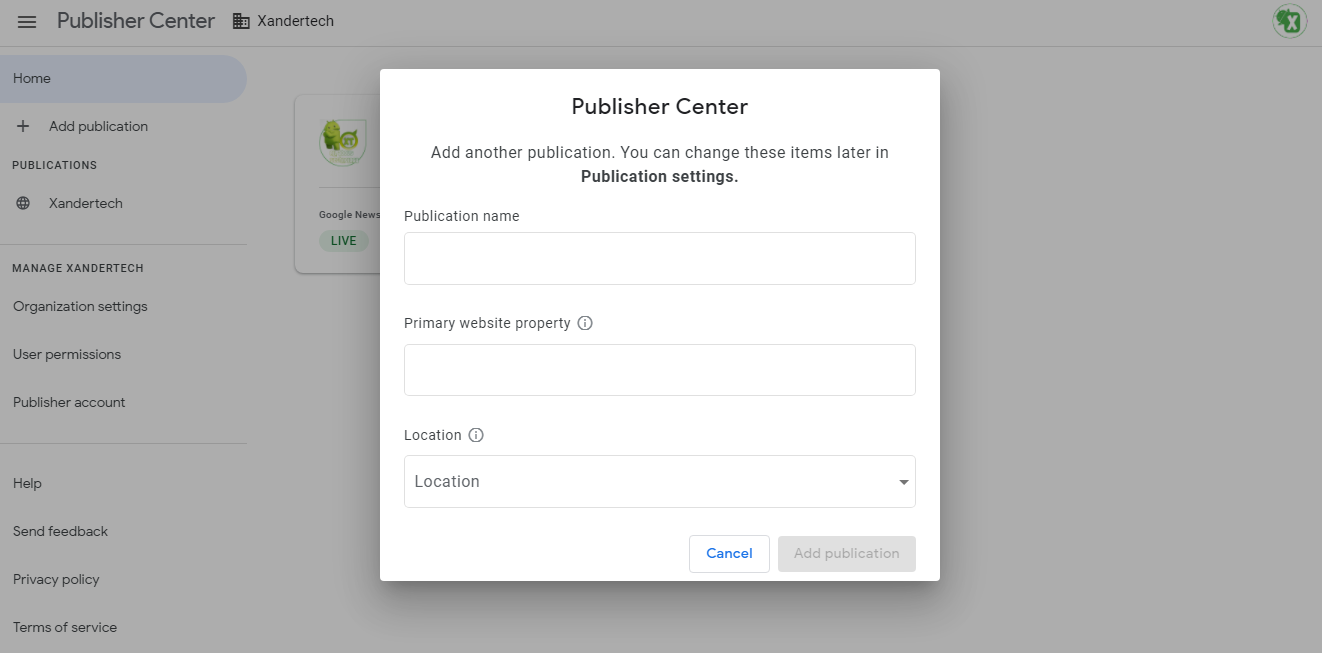The width and height of the screenshot is (1322, 653).
Task: Open Help link
Action: (27, 483)
